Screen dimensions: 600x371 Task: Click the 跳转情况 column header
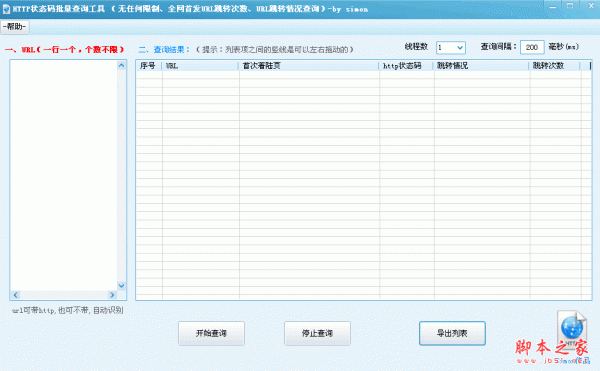(x=482, y=66)
